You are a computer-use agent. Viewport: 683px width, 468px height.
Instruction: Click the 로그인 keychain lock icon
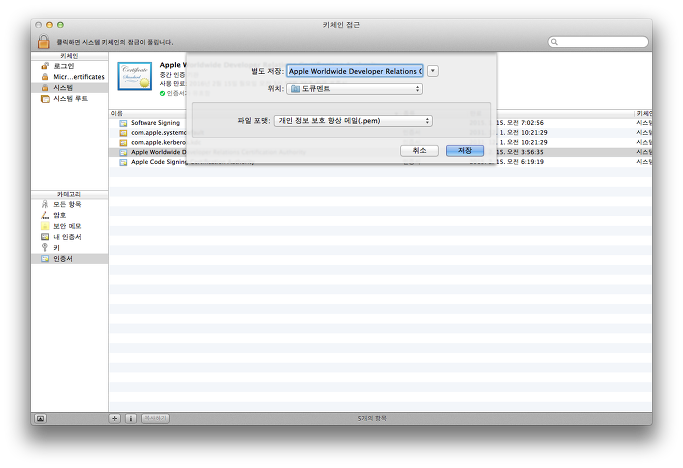point(44,66)
